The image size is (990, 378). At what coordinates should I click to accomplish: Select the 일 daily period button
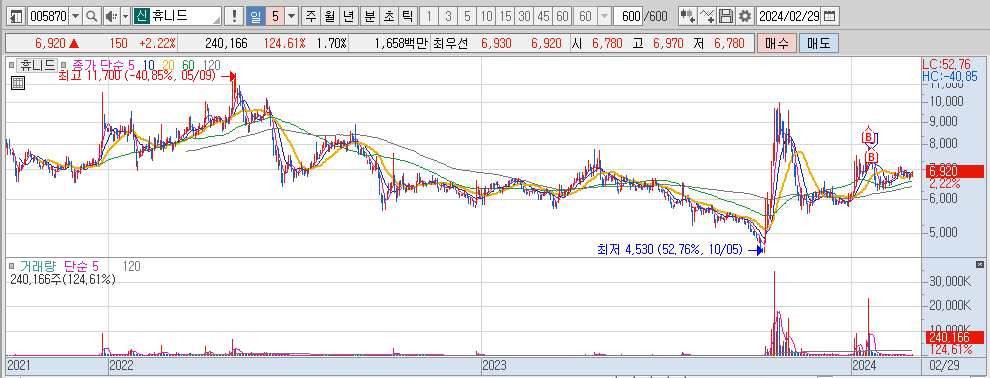point(256,16)
